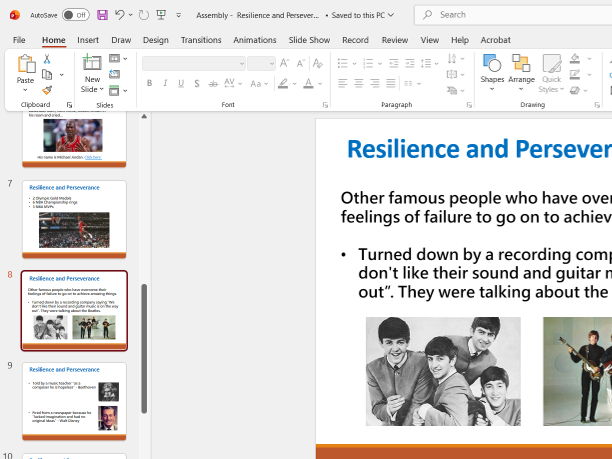The image size is (612, 459).
Task: Click the Bullets list icon
Action: tap(343, 63)
